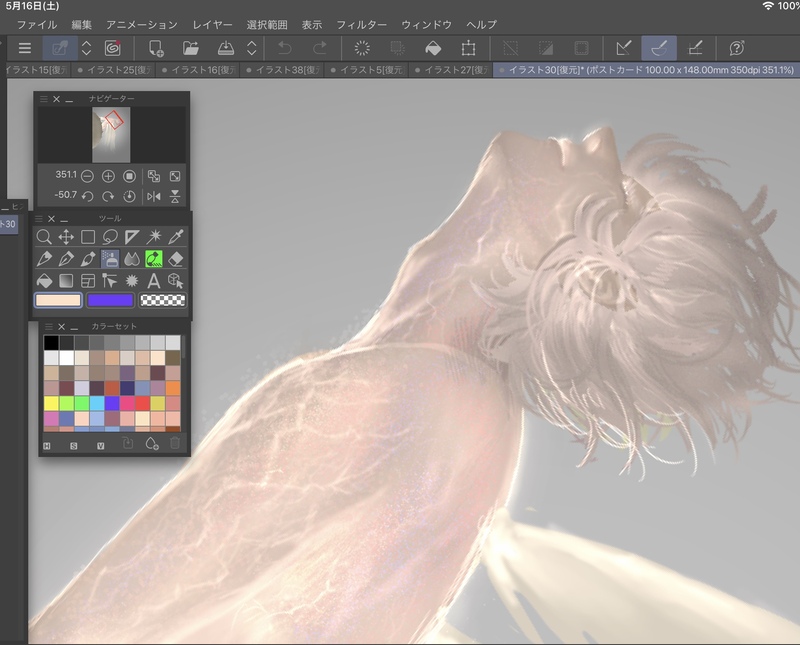Redo the last undone action
Screen dimensions: 800x645
tap(319, 48)
